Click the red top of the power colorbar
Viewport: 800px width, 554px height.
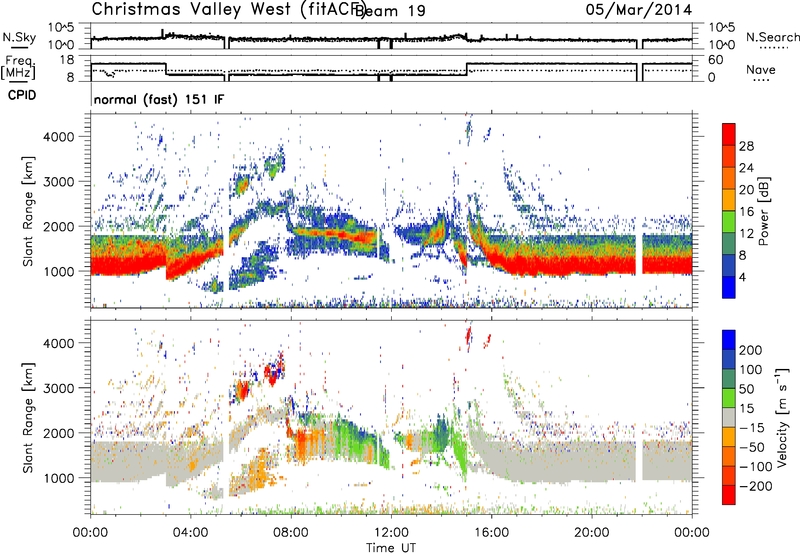click(729, 134)
